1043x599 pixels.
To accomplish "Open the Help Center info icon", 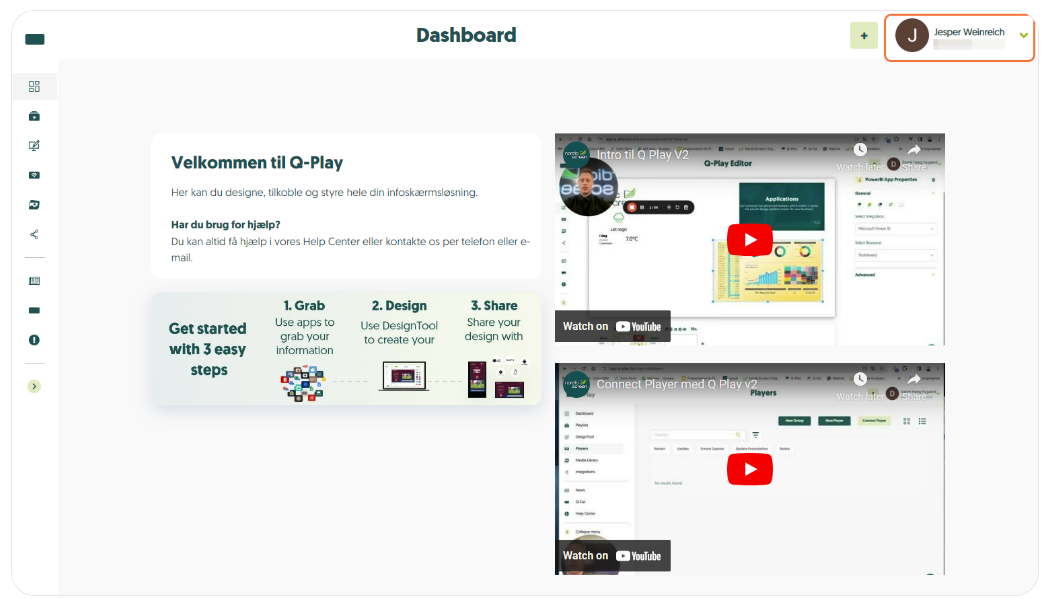I will click(34, 340).
